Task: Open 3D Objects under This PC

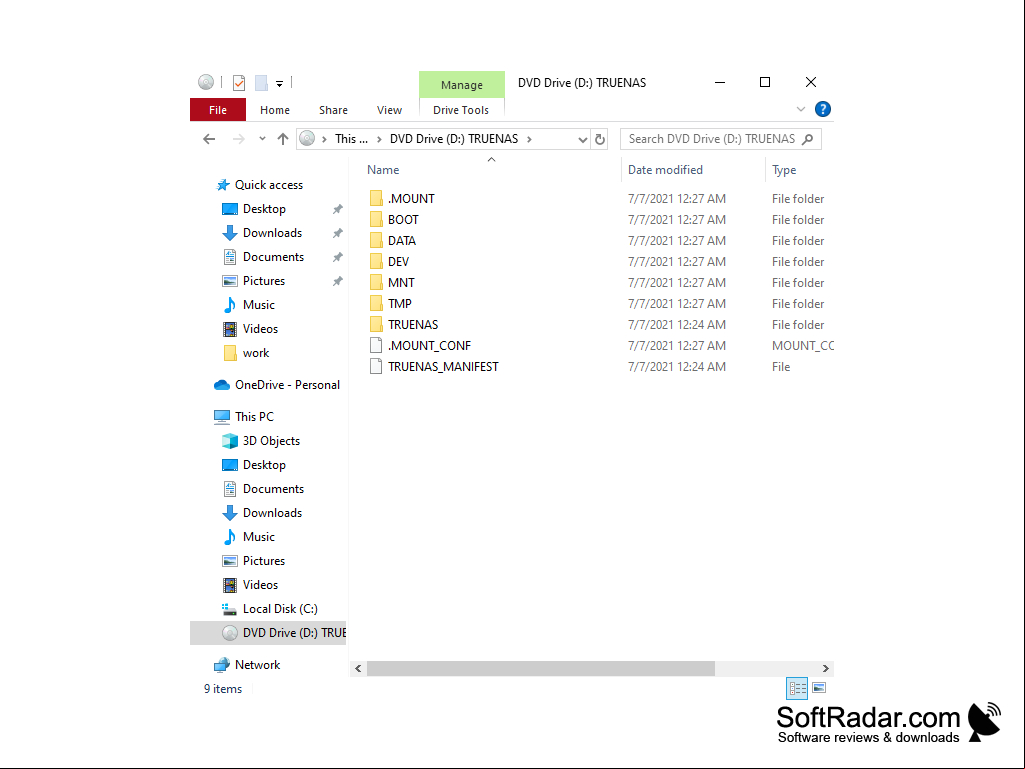Action: click(x=271, y=441)
